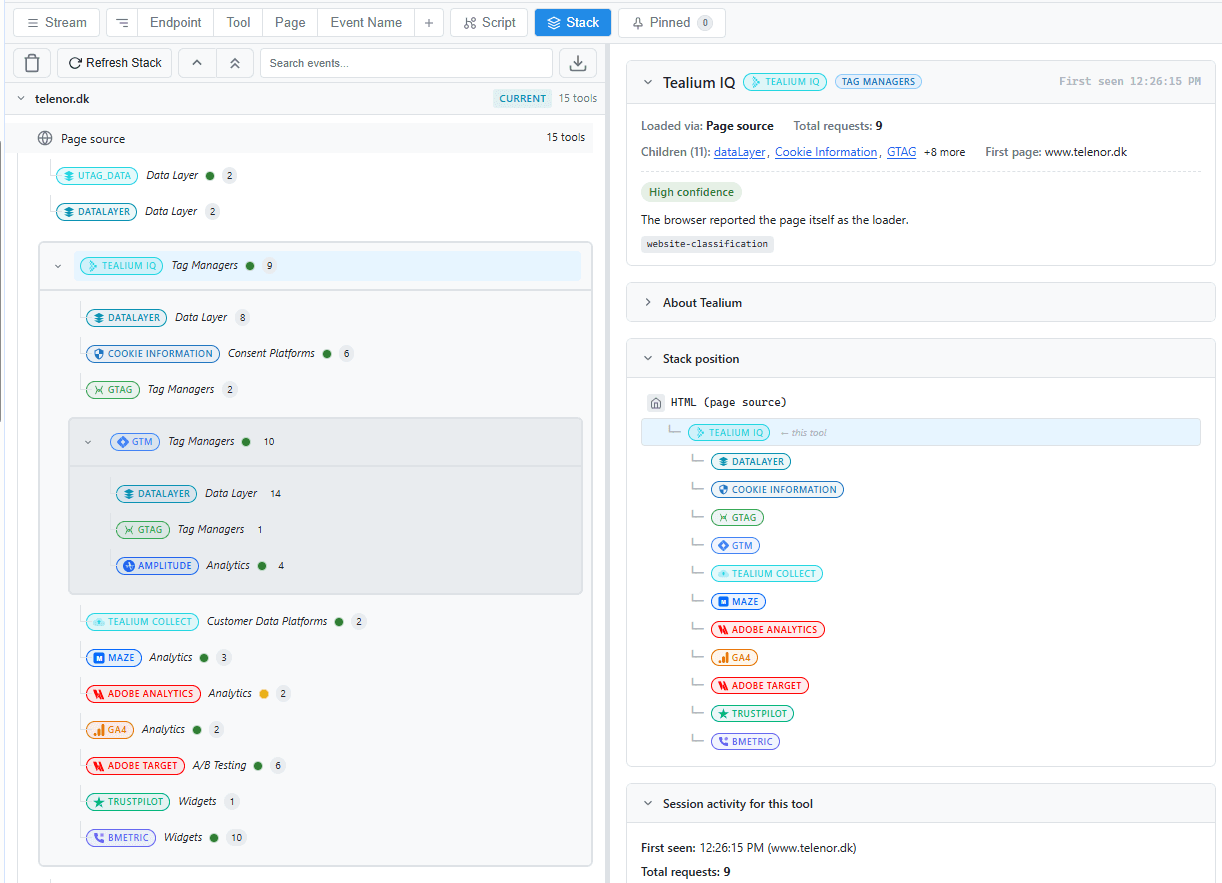Select the MAZE badge in the left tree
The height and width of the screenshot is (883, 1222).
113,658
